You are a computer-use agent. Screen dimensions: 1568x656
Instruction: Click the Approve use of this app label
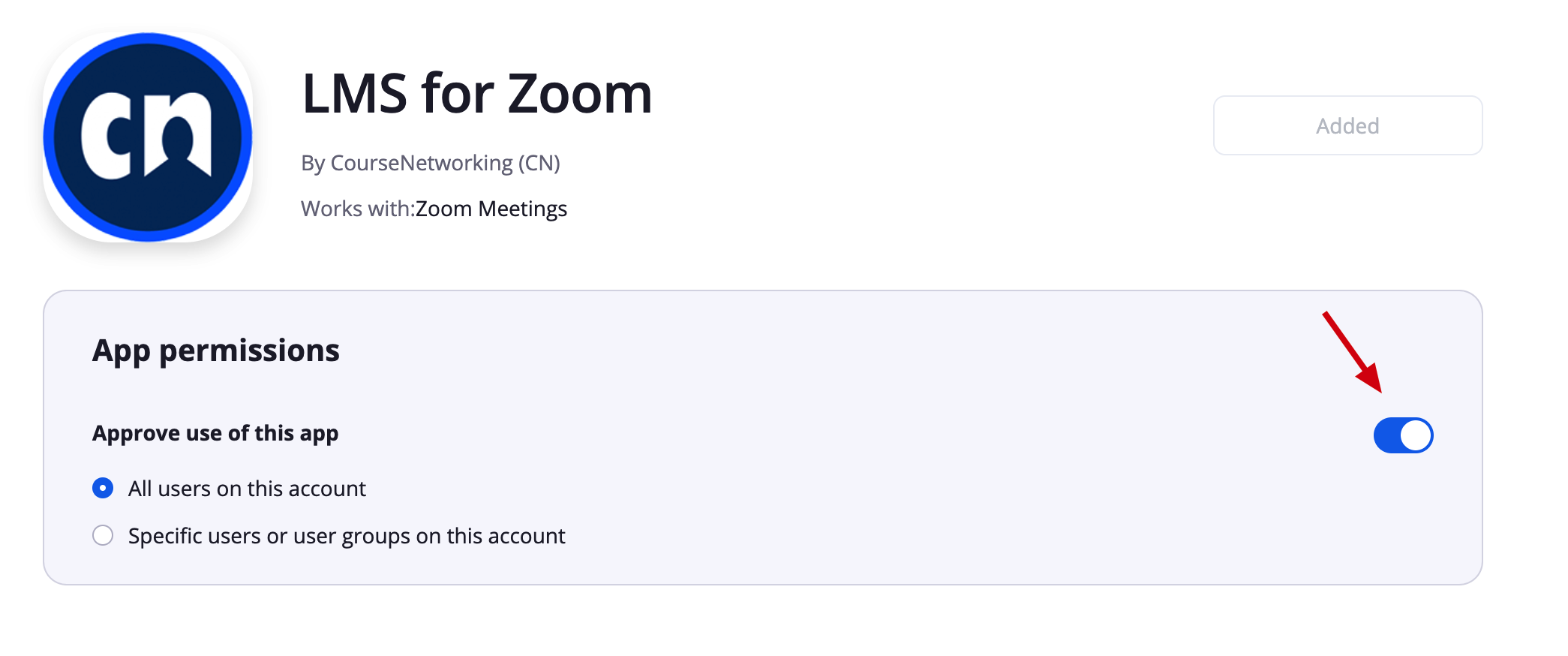pyautogui.click(x=215, y=433)
